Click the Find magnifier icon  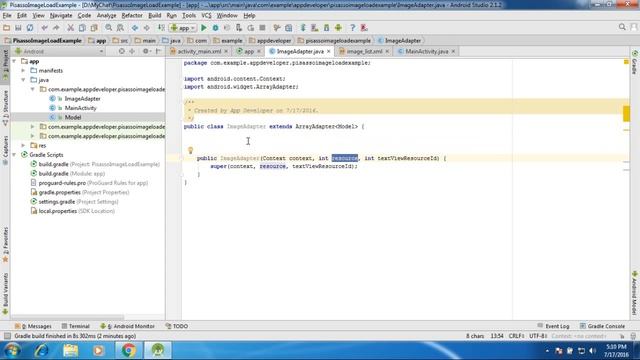pos(109,28)
